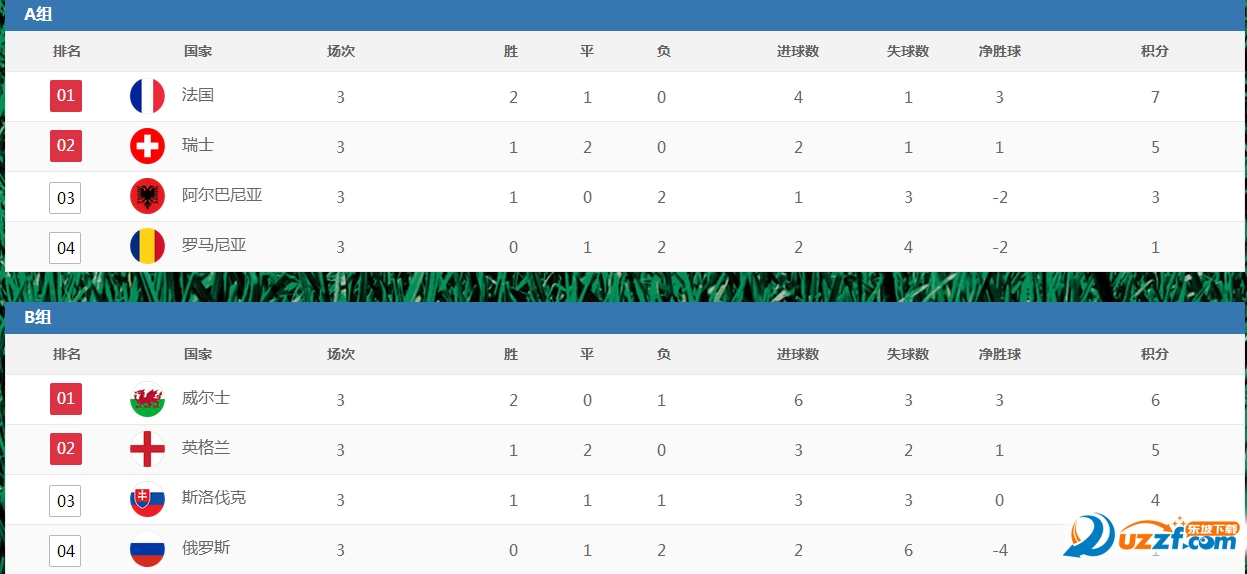Open the 法国 team name link
This screenshot has height=574, width=1247.
point(198,95)
